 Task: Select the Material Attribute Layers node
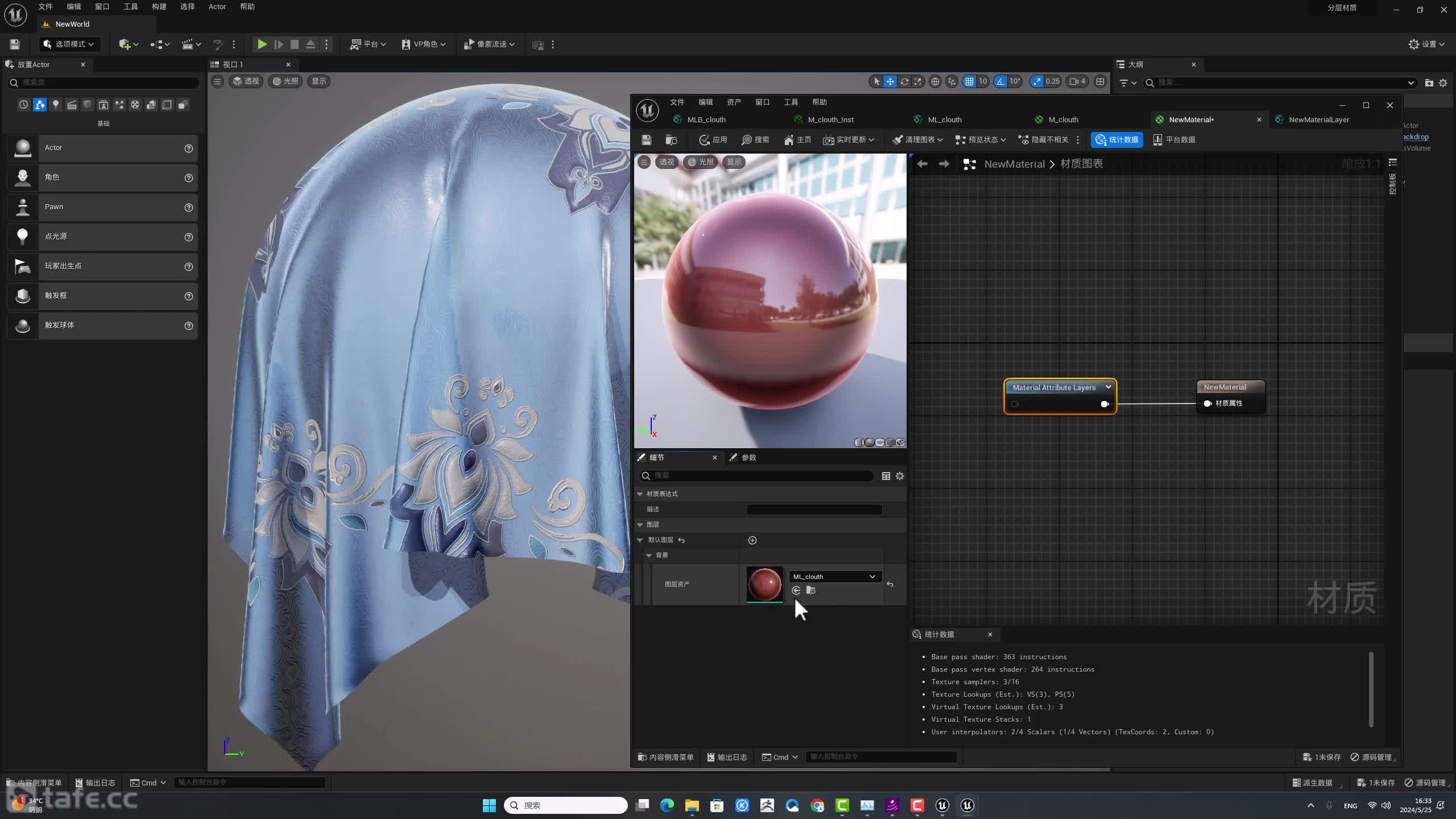(1060, 396)
